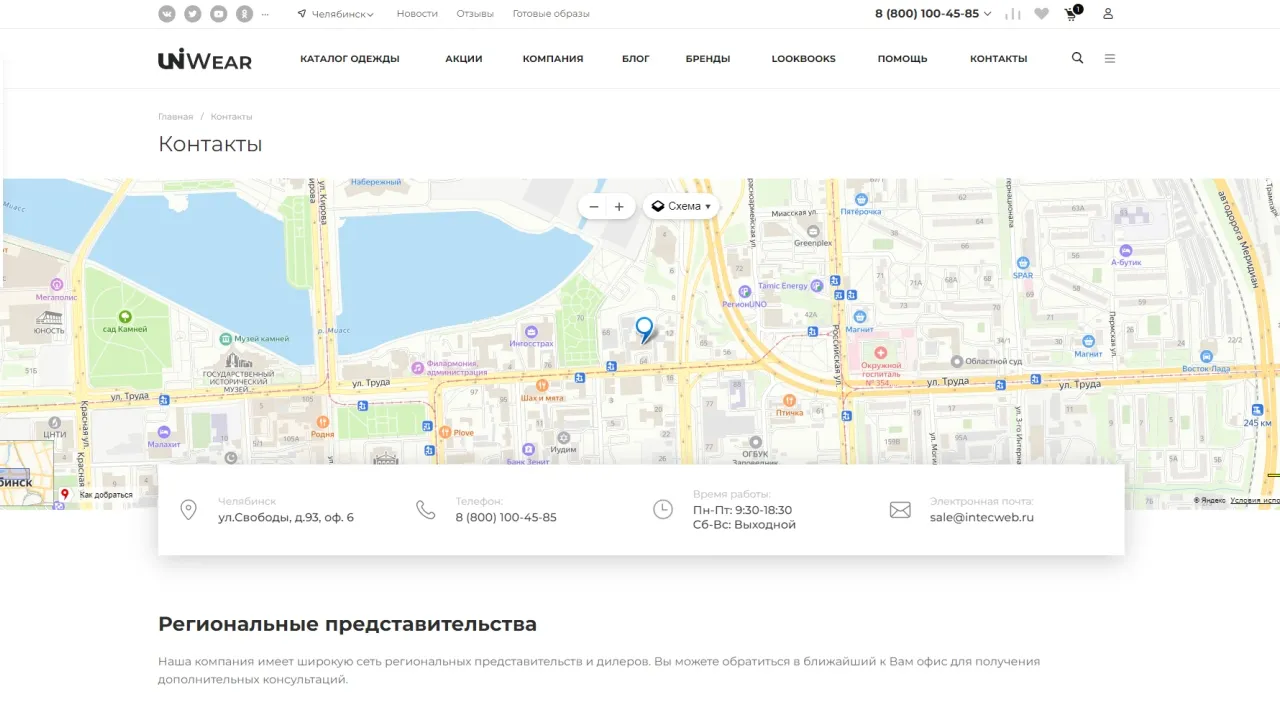
Task: Follow the Главная breadcrumb link
Action: coord(176,117)
